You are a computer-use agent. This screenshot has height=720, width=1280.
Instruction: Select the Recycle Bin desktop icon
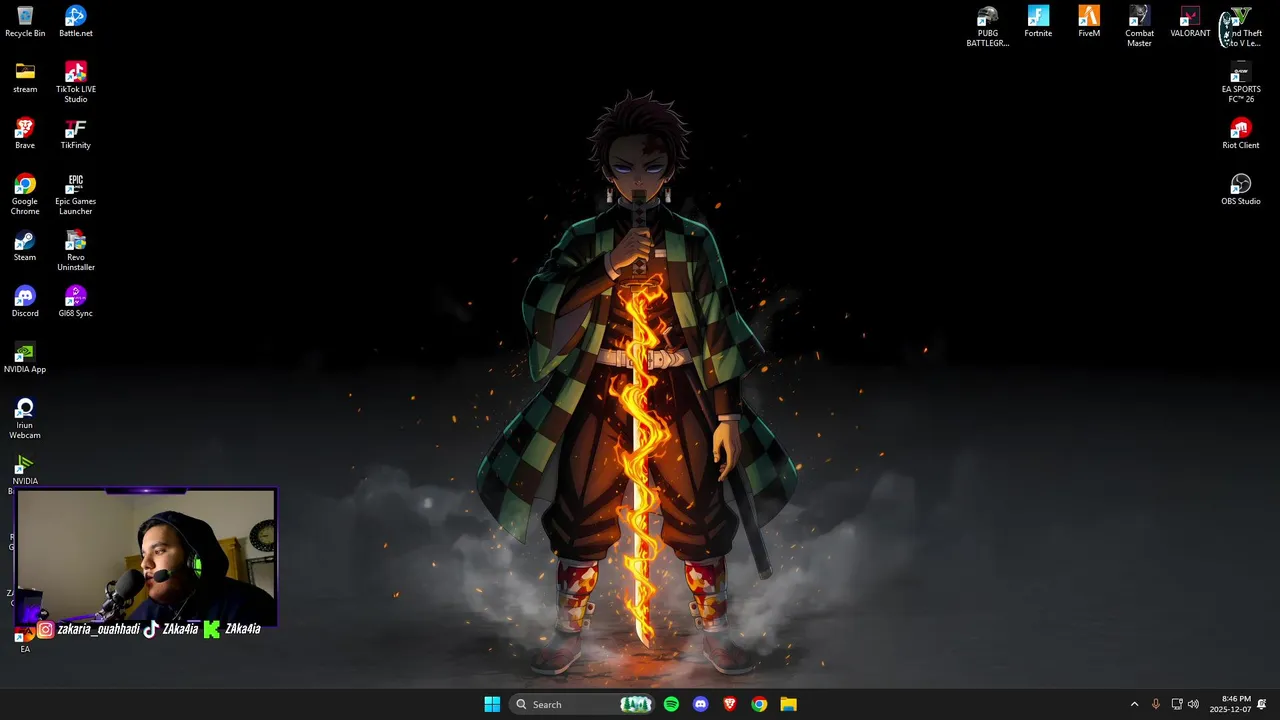[25, 22]
